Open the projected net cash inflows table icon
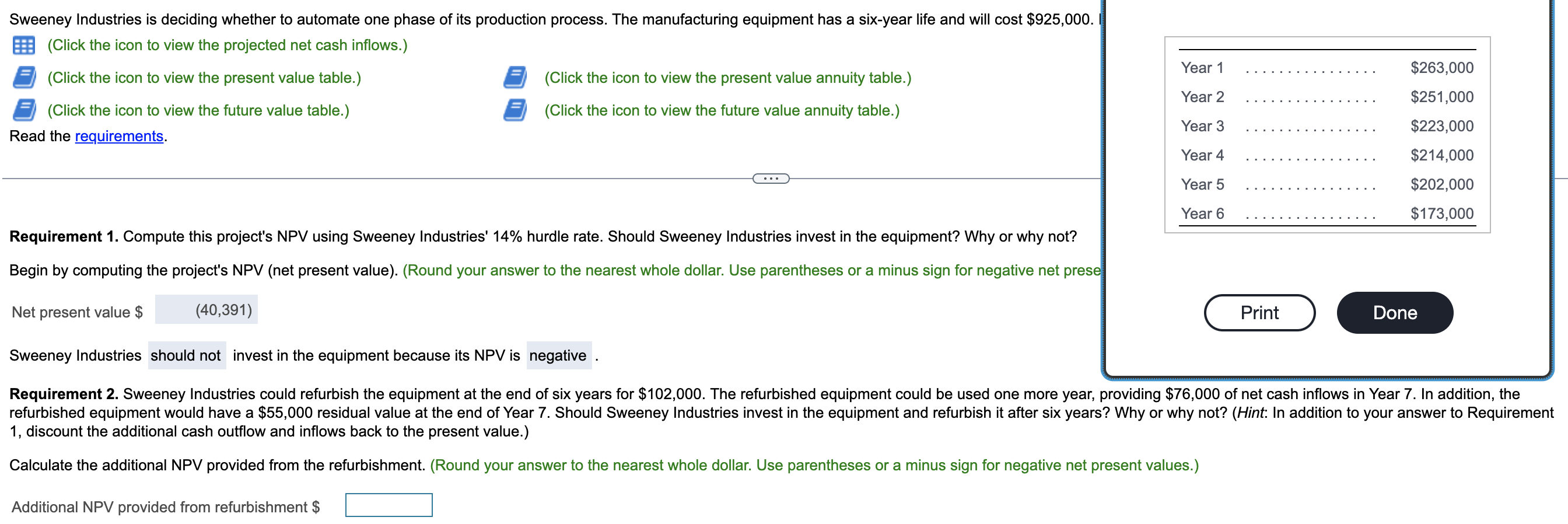 pyautogui.click(x=24, y=45)
